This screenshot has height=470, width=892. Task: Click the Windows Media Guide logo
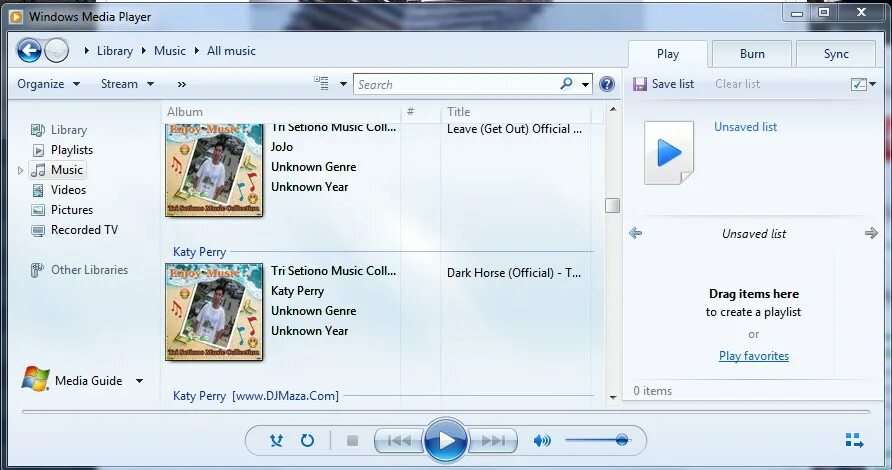point(35,379)
